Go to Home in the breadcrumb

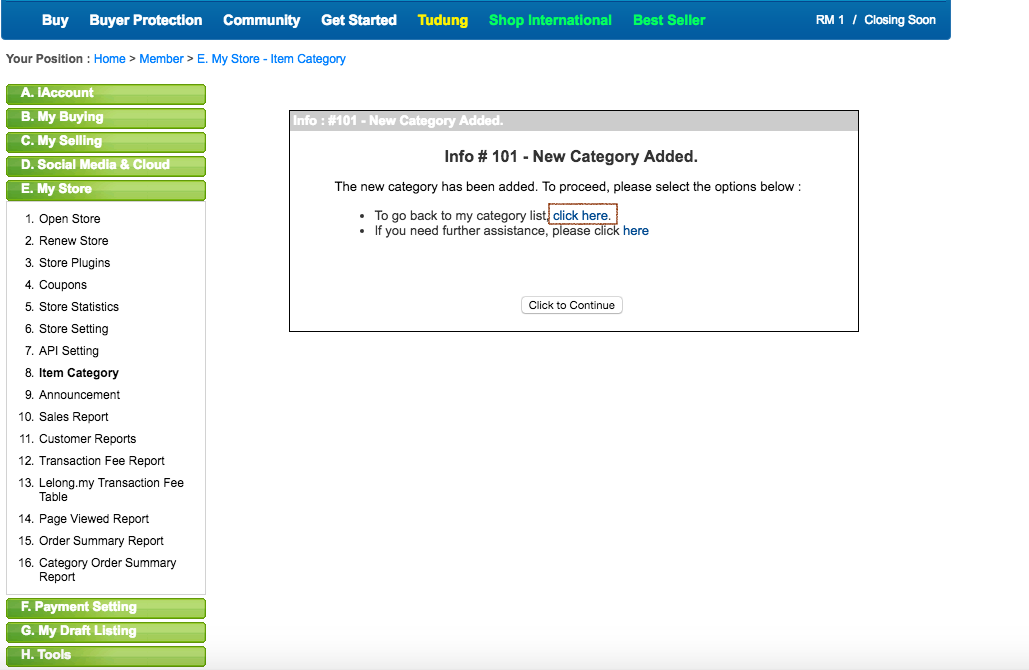(x=110, y=59)
